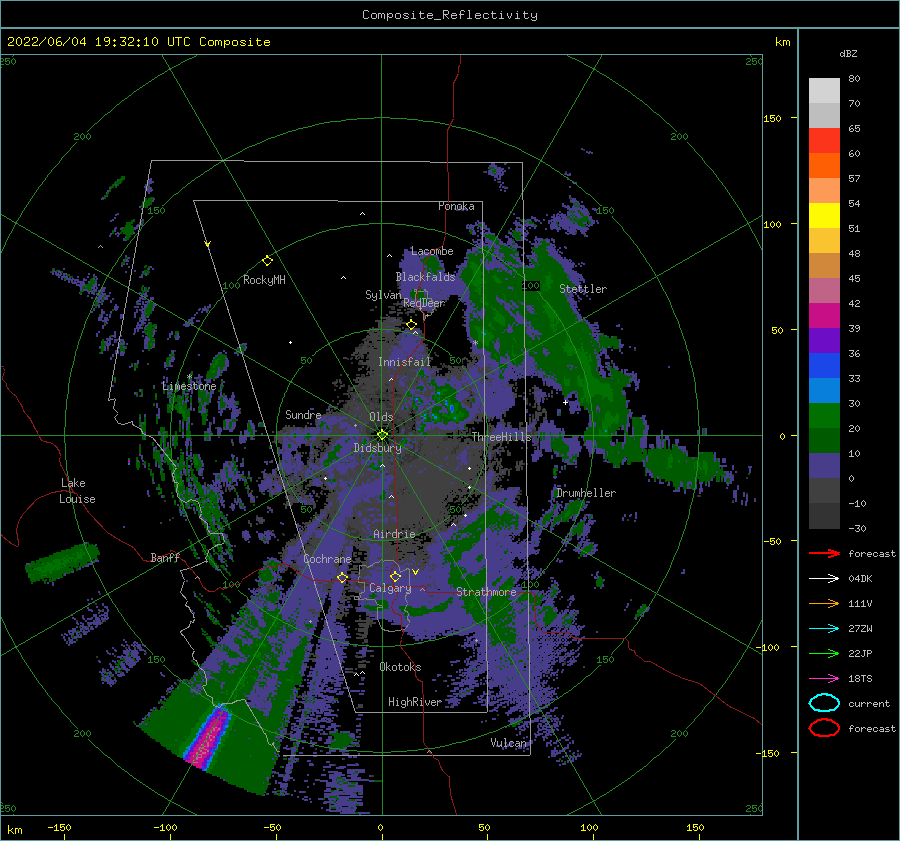Click the RockyMH label
Image resolution: width=900 pixels, height=841 pixels.
[264, 280]
